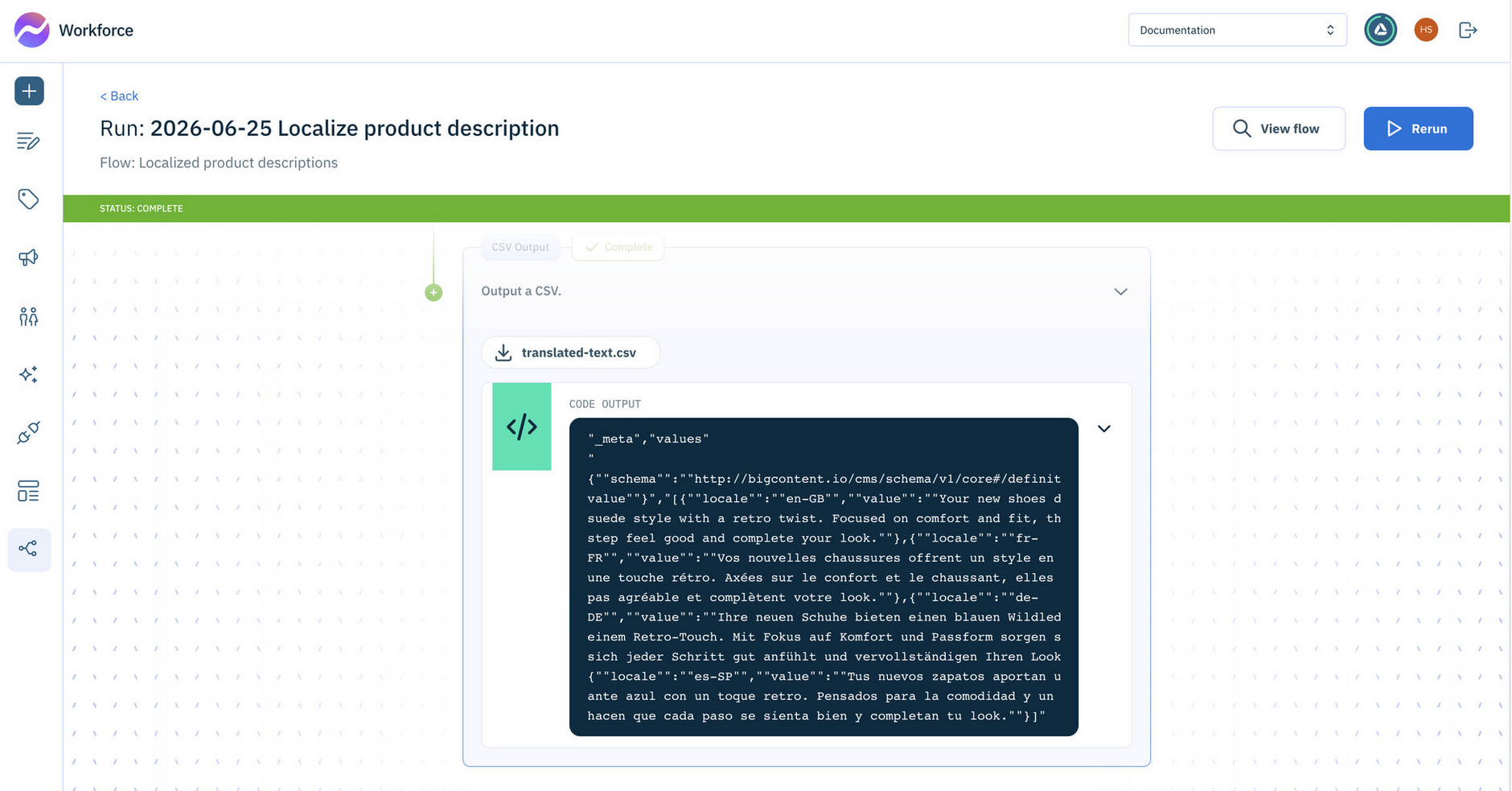Collapse the Output a CSV section
This screenshot has height=791, width=1512.
(1120, 291)
